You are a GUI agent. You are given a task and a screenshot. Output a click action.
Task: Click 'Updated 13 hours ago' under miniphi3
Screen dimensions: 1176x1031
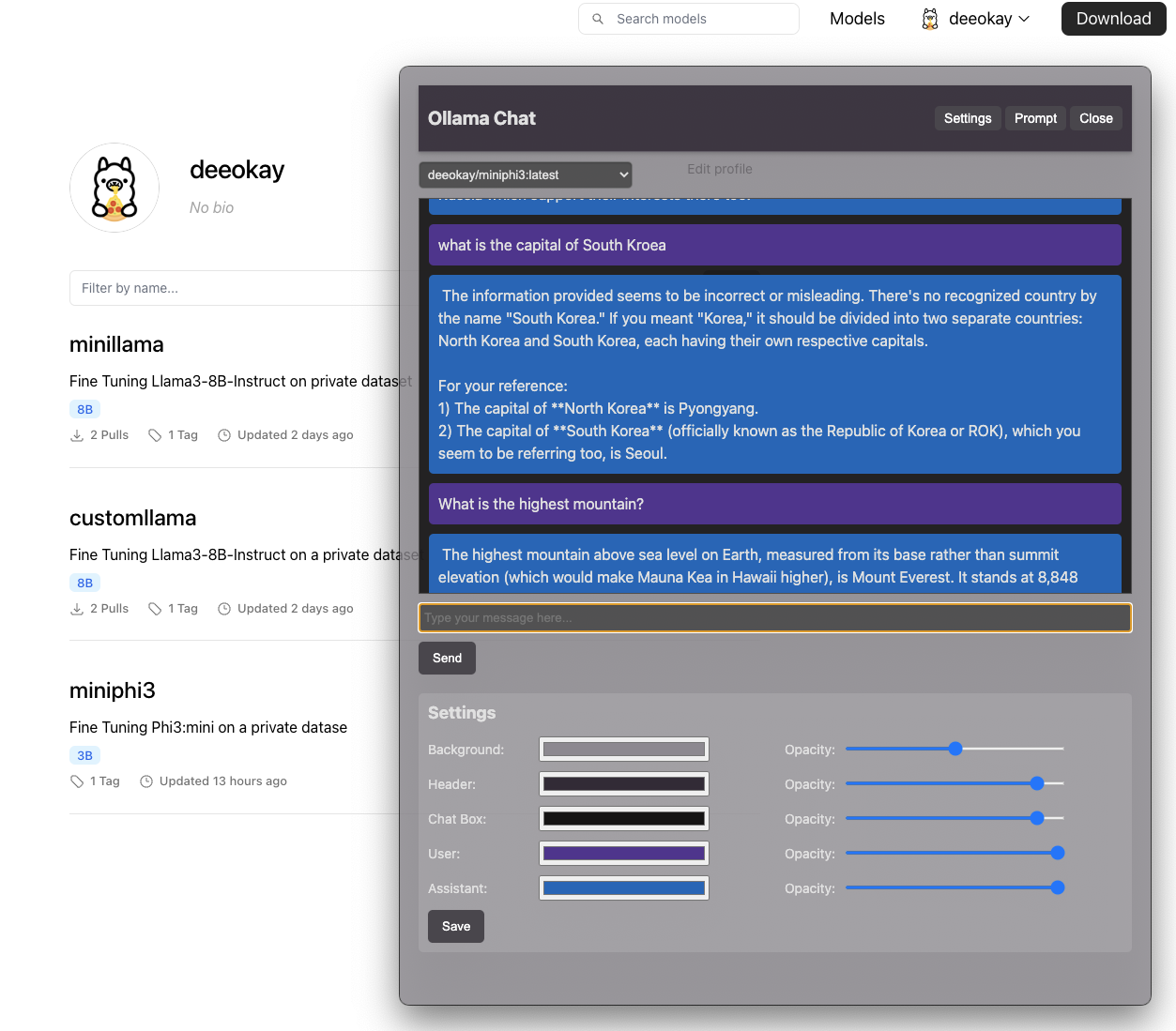(223, 781)
